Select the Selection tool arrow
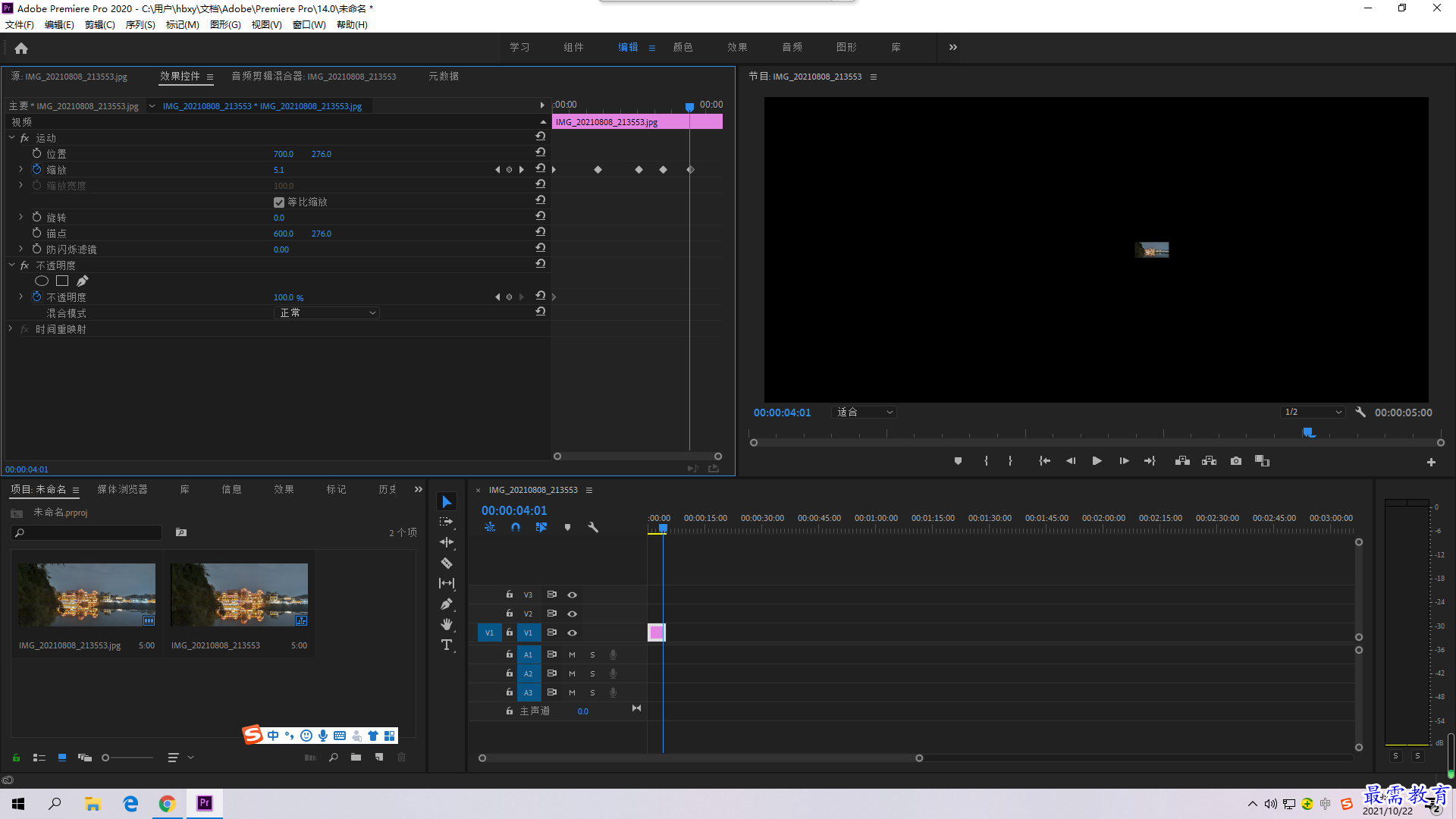The image size is (1456, 819). click(x=447, y=502)
